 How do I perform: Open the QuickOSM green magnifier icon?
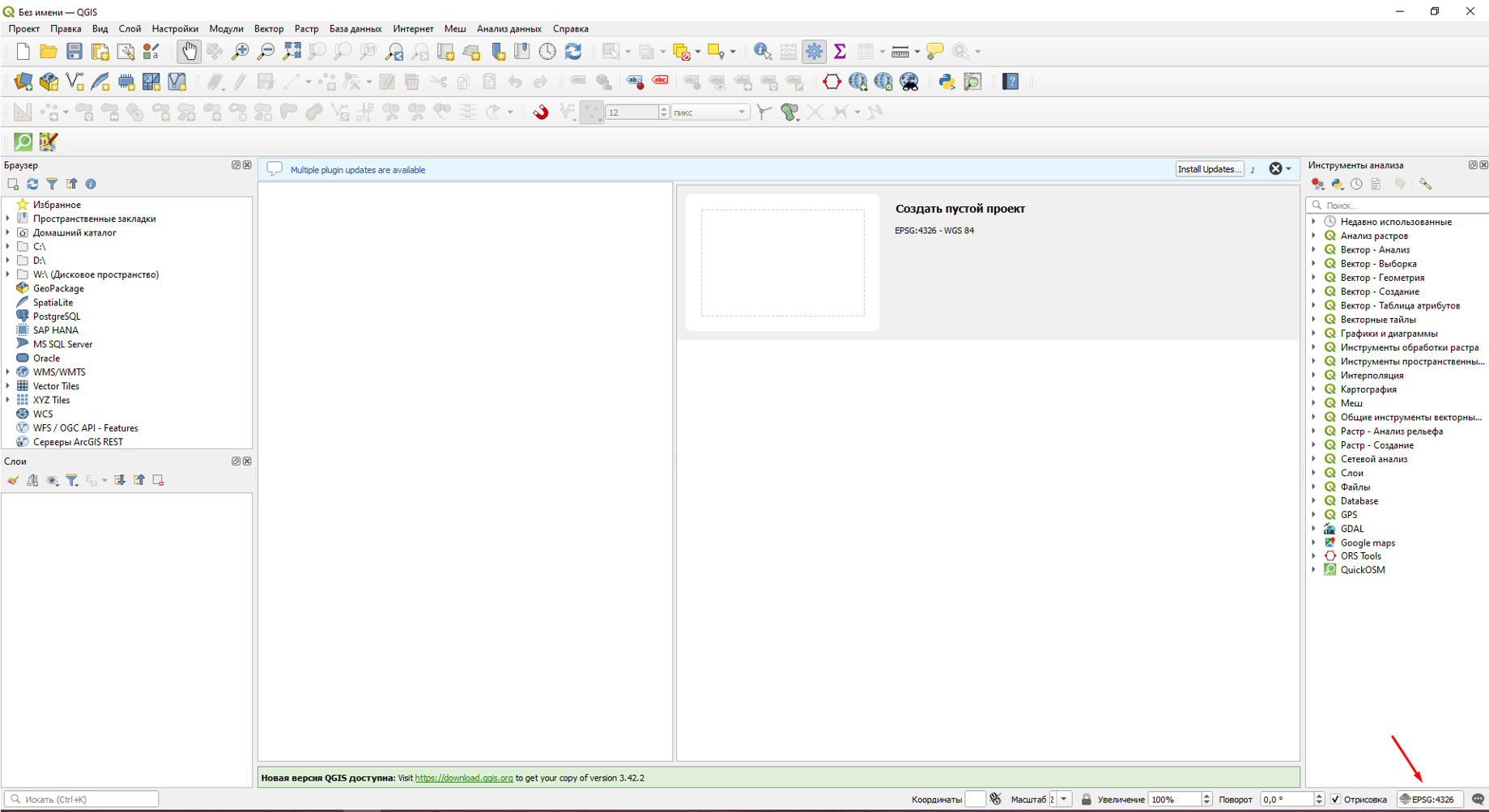(23, 142)
